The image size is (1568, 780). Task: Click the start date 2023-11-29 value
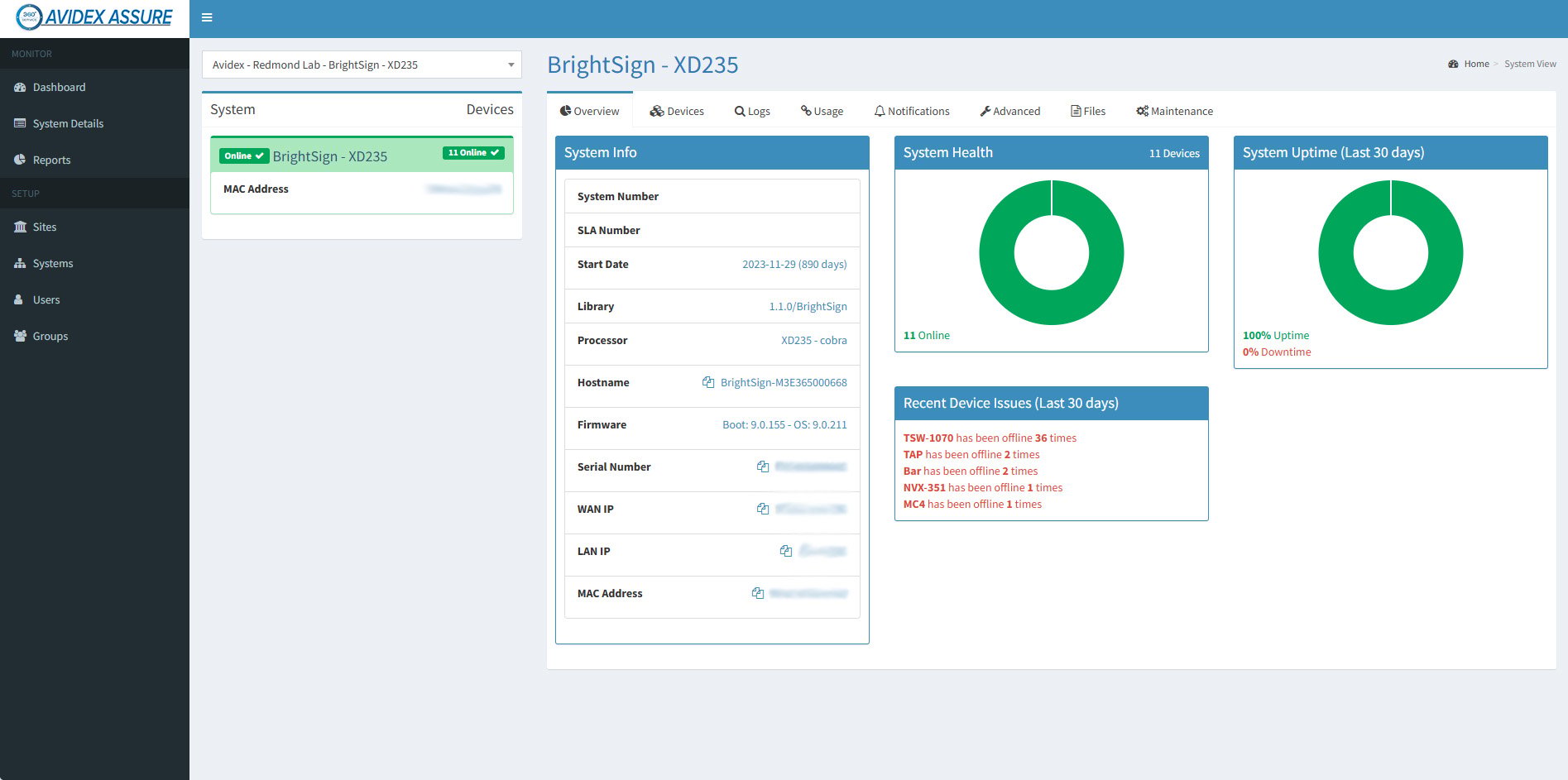[x=794, y=264]
